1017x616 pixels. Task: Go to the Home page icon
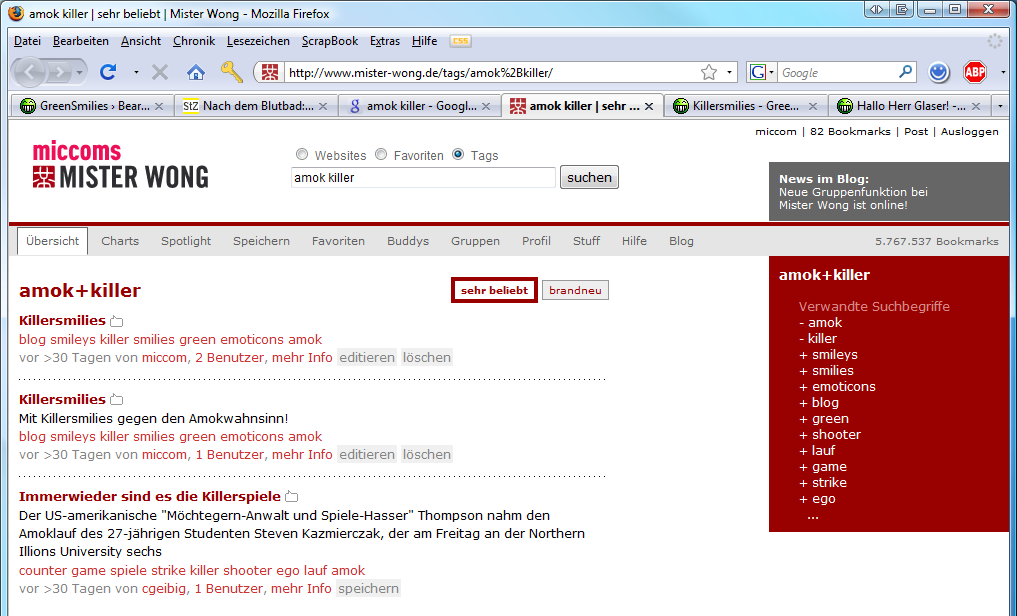click(195, 72)
